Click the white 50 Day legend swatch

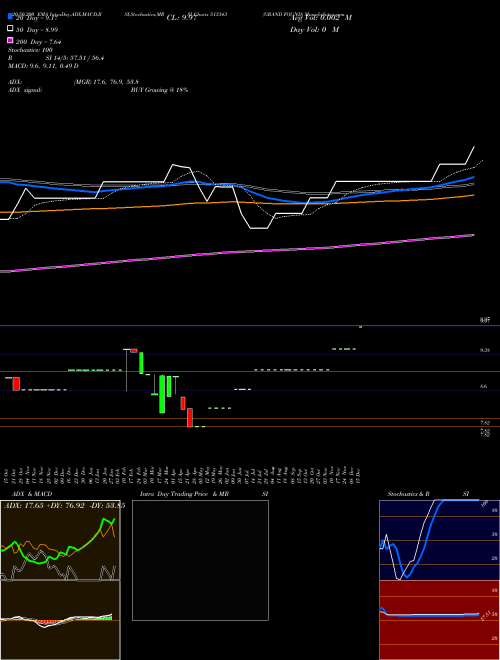pos(10,29)
